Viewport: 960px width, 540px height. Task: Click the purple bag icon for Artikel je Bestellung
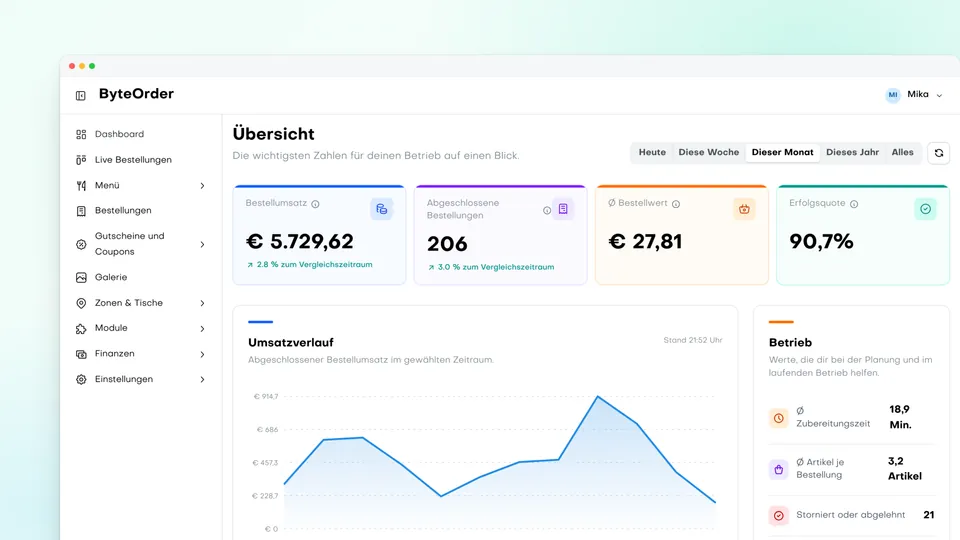pyautogui.click(x=779, y=470)
